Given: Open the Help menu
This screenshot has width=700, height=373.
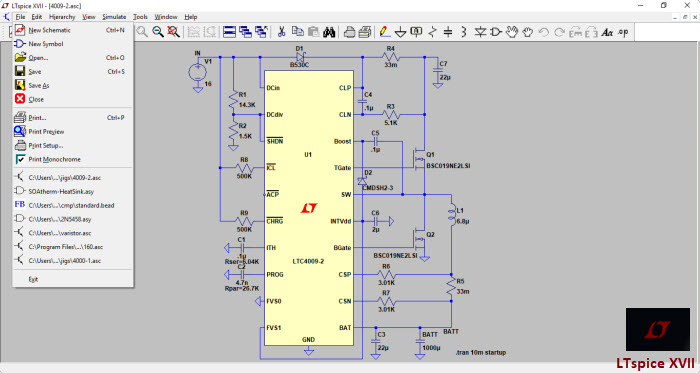Looking at the screenshot, I should click(x=191, y=17).
